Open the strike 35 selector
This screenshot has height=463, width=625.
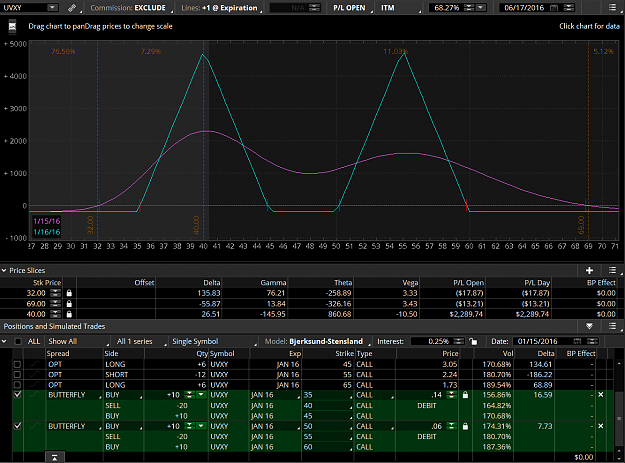[x=328, y=395]
